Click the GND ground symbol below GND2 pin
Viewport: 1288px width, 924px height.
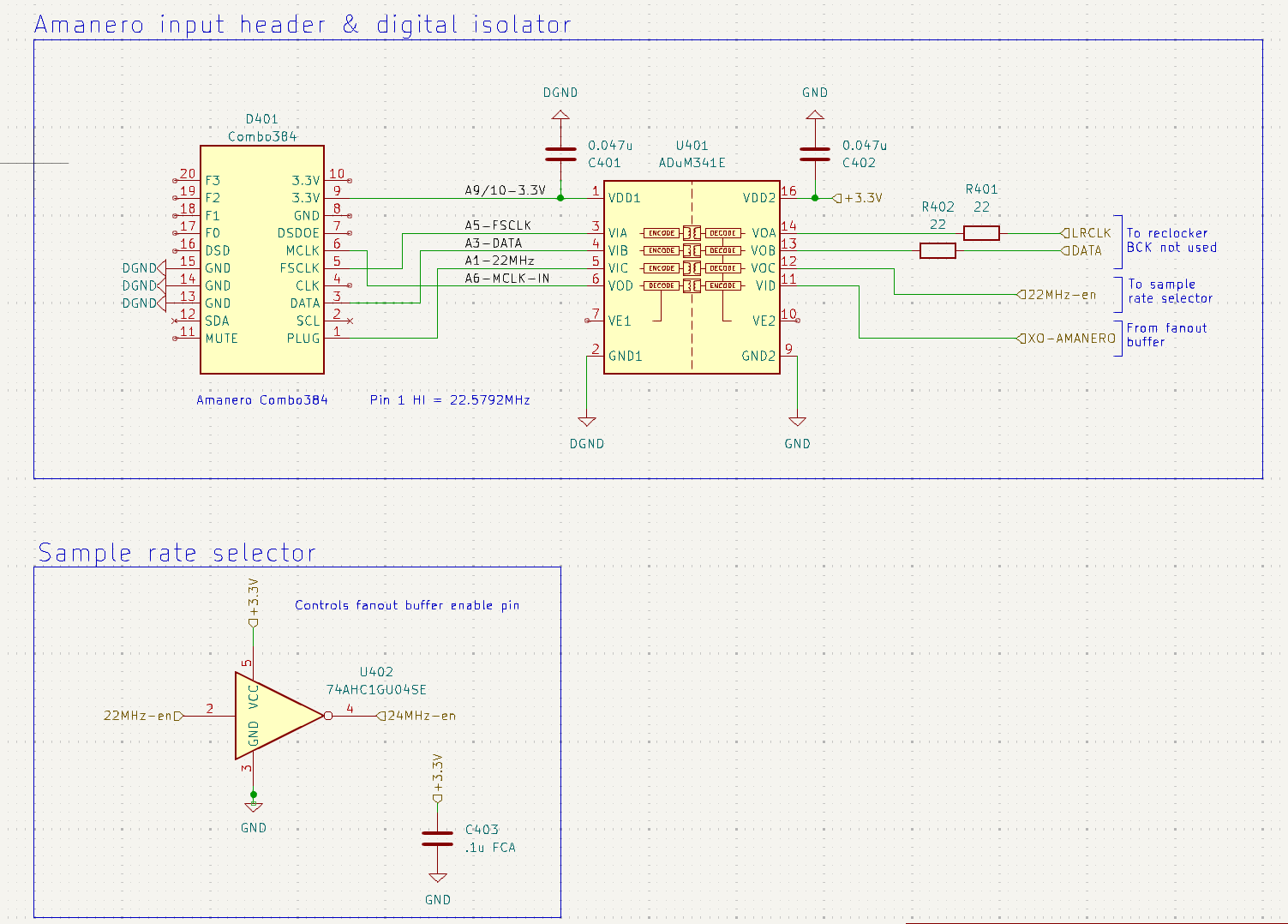pyautogui.click(x=797, y=421)
